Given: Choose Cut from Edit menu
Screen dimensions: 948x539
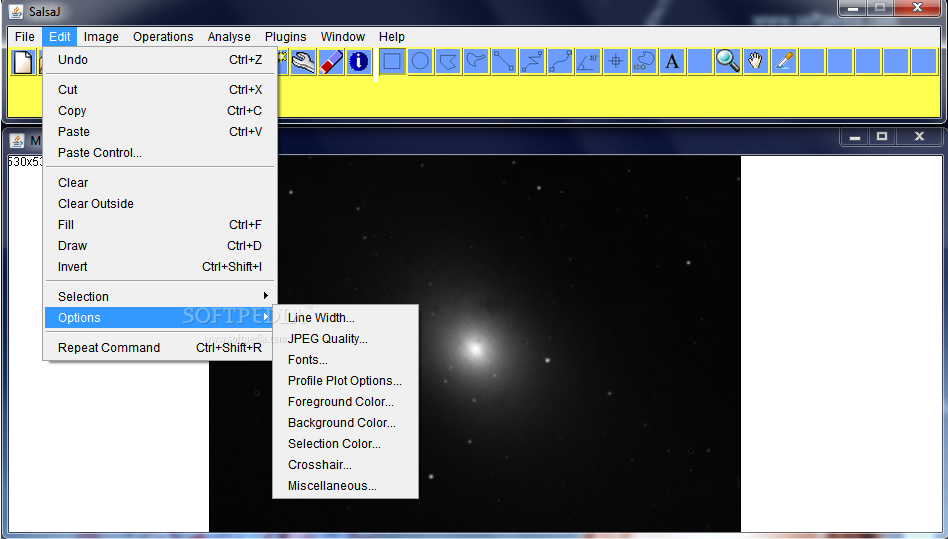Looking at the screenshot, I should tap(160, 89).
